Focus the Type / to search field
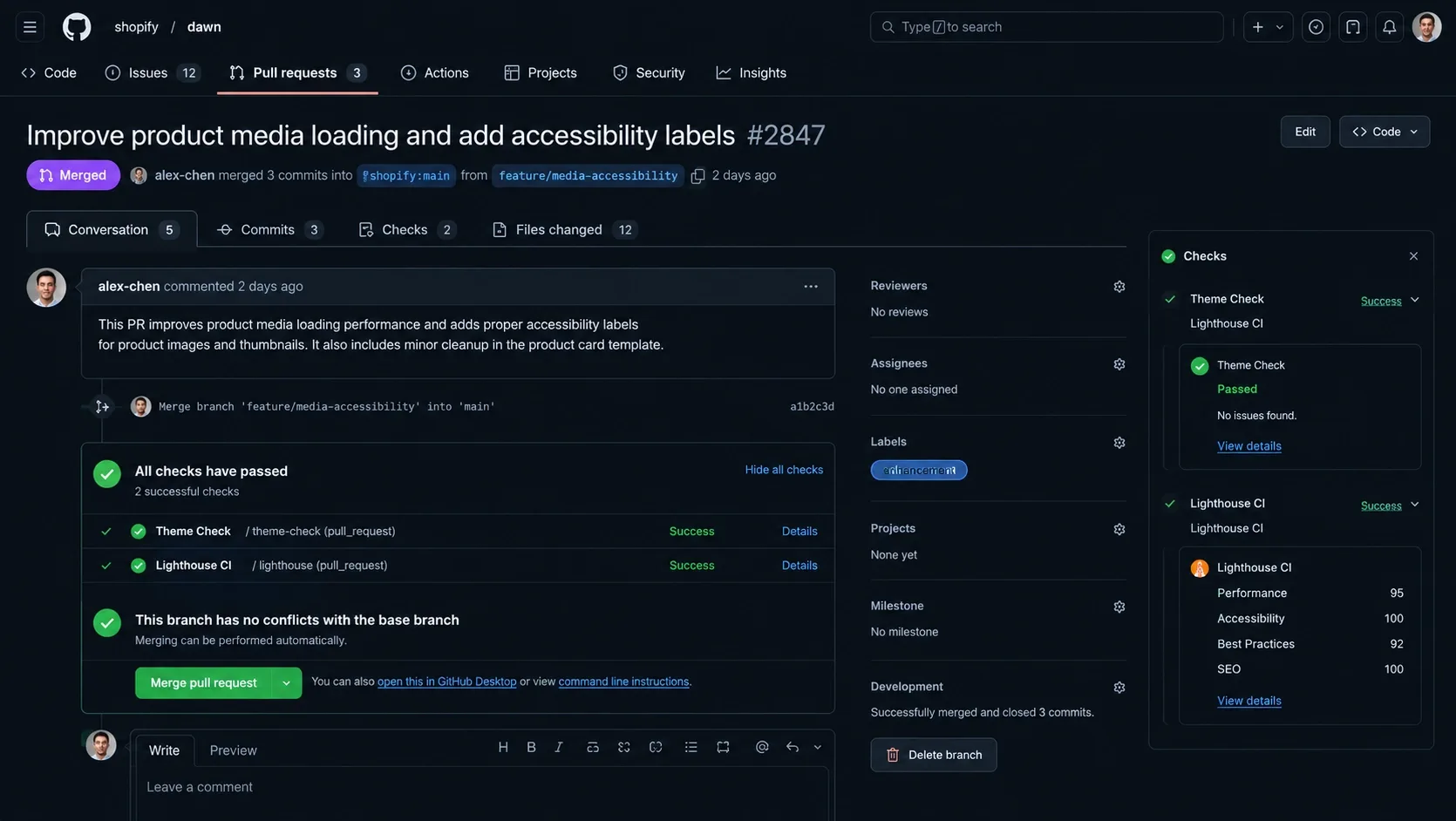Viewport: 1456px width, 821px height. [1046, 27]
